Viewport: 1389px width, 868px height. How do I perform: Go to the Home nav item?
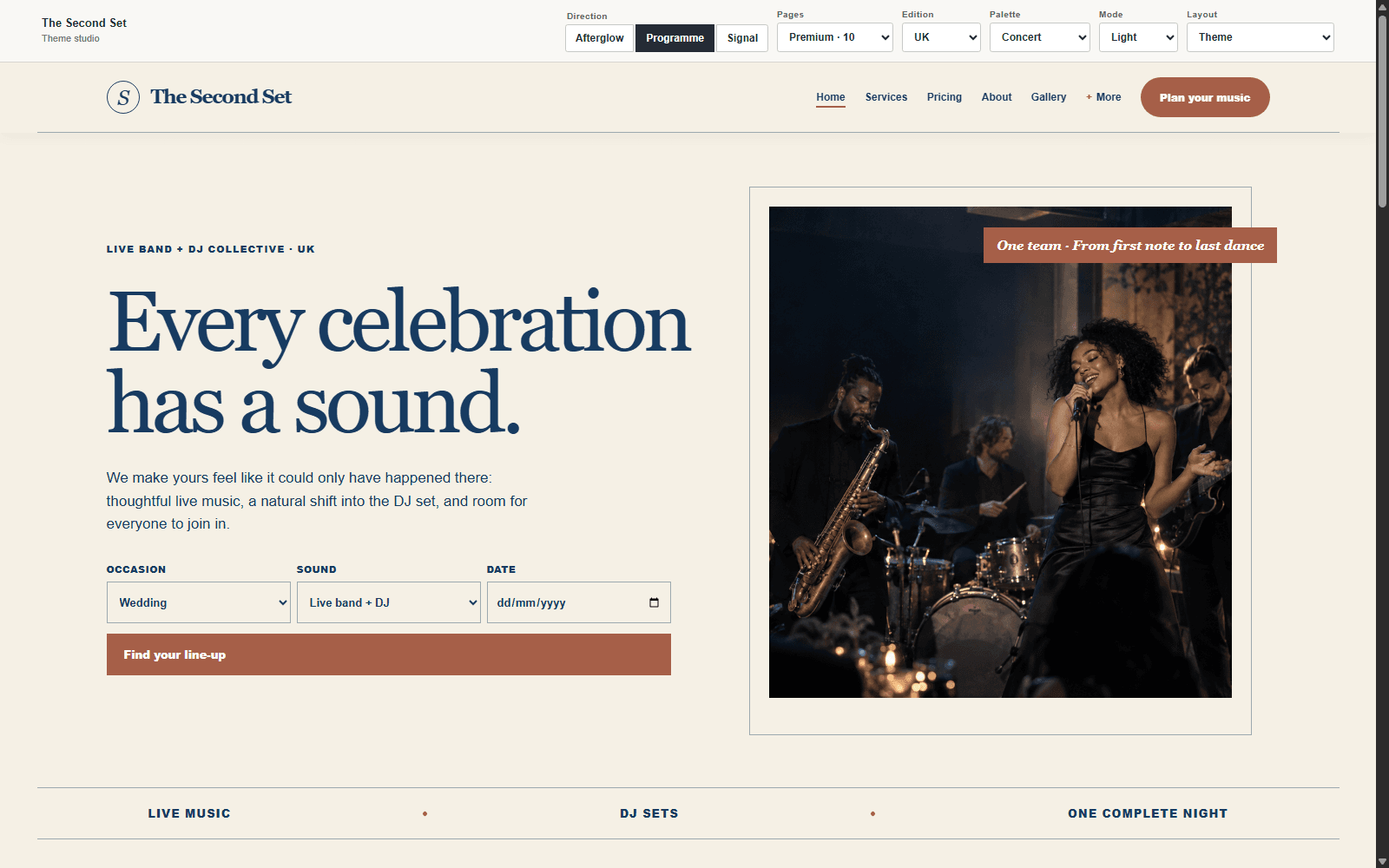(x=831, y=97)
